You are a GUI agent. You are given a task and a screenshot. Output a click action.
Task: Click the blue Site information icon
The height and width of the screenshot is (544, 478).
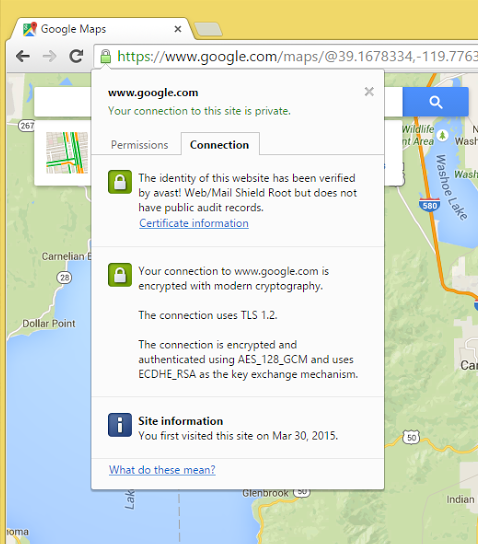coord(120,425)
